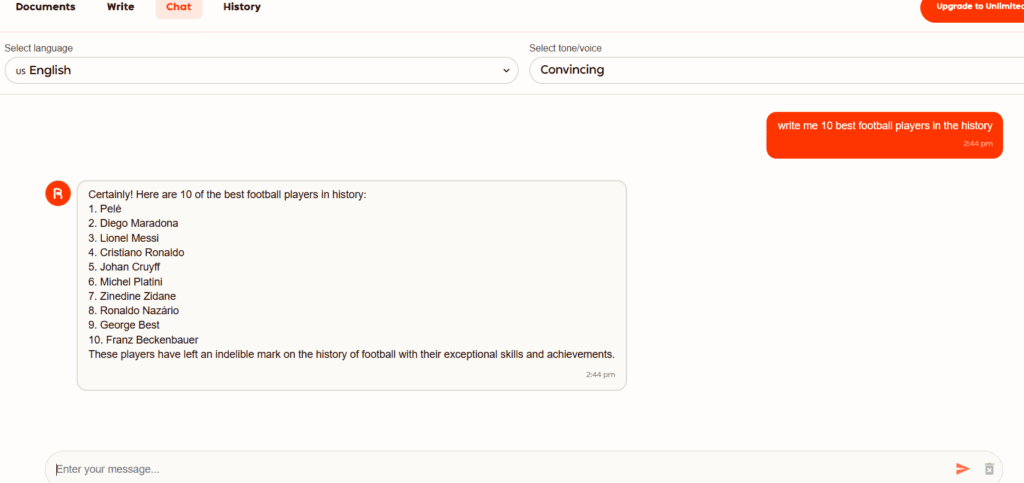Click the 2:44 pm timestamp in user message
The width and height of the screenshot is (1024, 483).
[977, 144]
